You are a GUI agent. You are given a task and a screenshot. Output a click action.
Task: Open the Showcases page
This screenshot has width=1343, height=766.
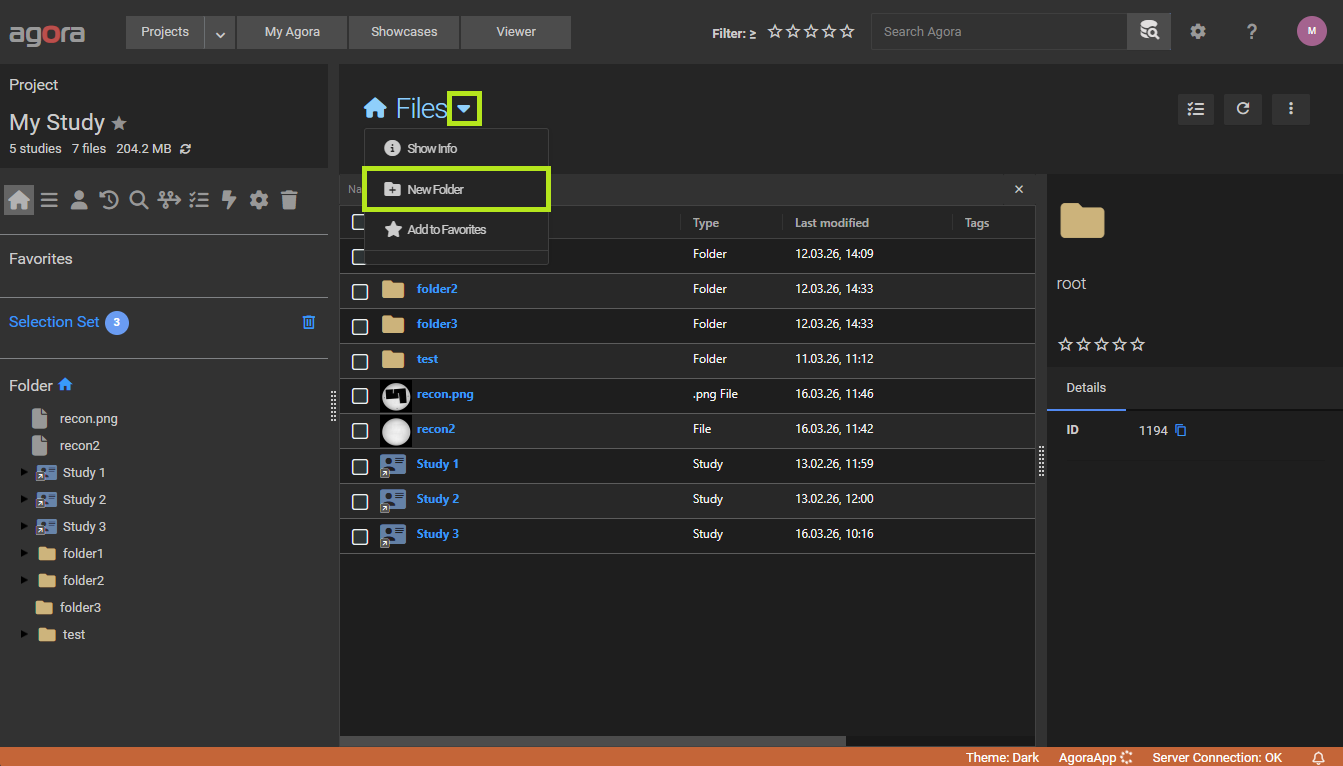pyautogui.click(x=404, y=32)
